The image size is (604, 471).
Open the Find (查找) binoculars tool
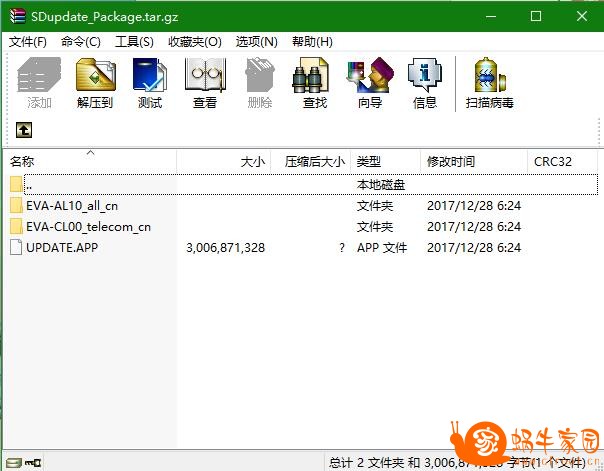[310, 75]
